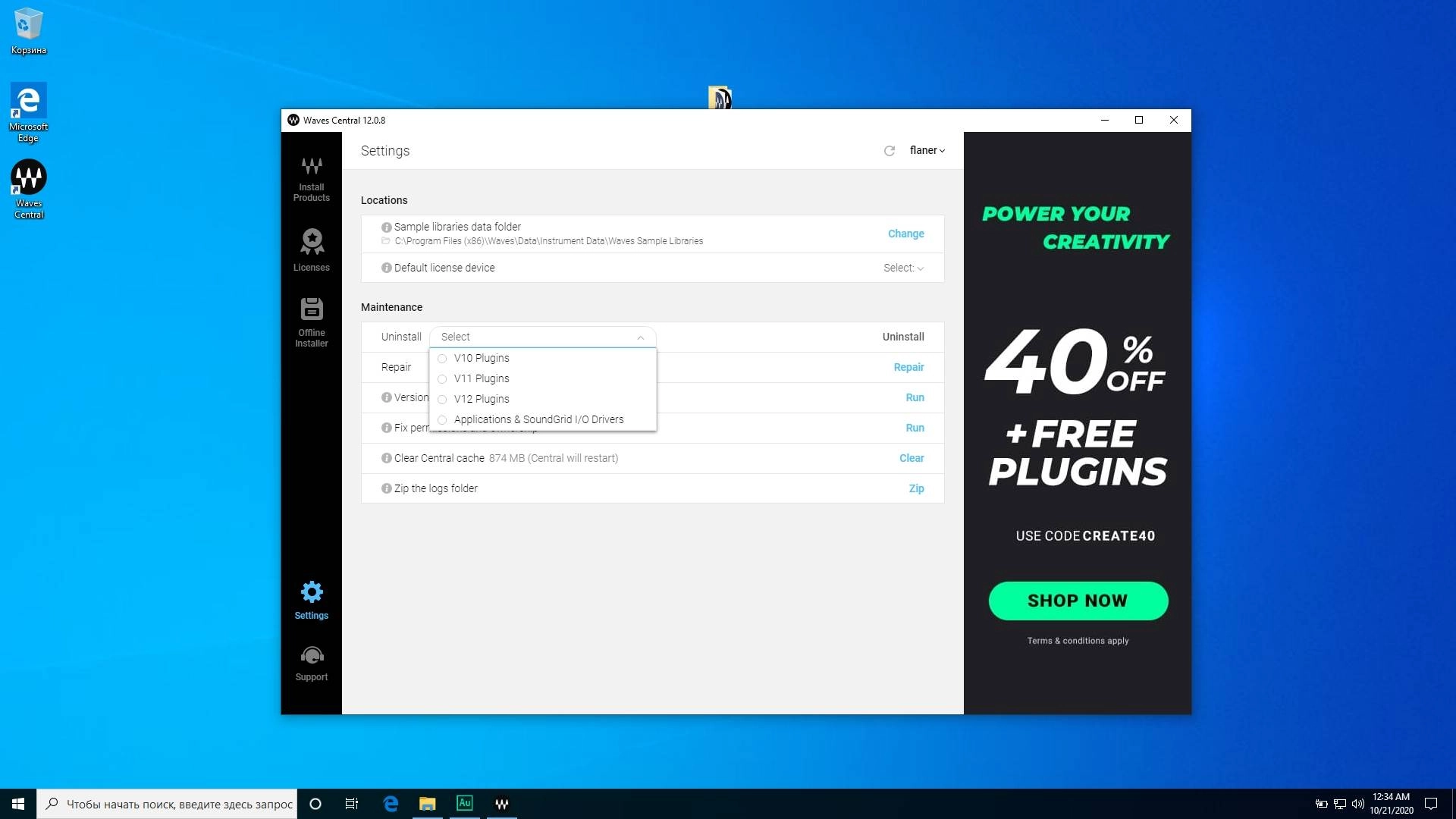Screen dimensions: 1456x819
Task: Click info icon for Zip the logs folder
Action: [x=386, y=488]
